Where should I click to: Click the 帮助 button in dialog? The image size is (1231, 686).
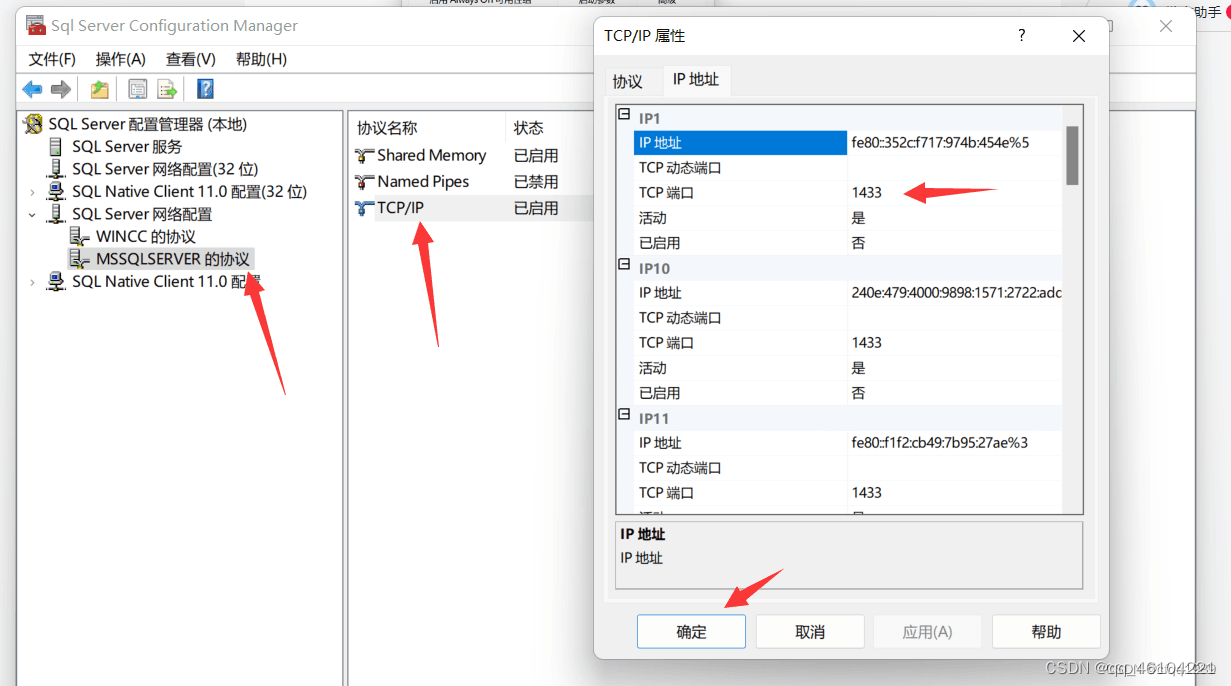pos(1046,632)
